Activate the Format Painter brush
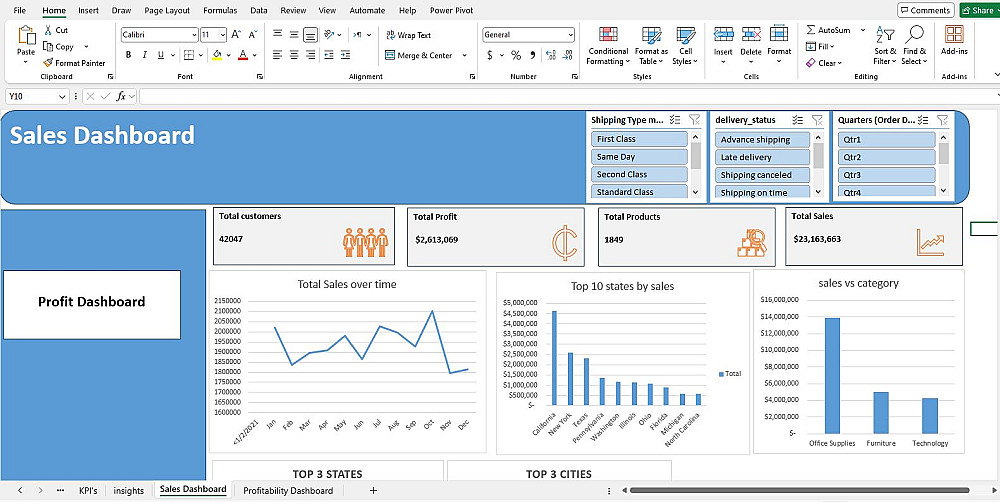The image size is (1000, 502). coord(48,63)
